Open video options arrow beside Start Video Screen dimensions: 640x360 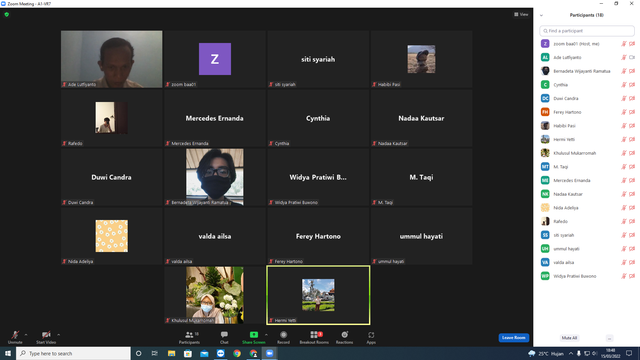(59, 335)
